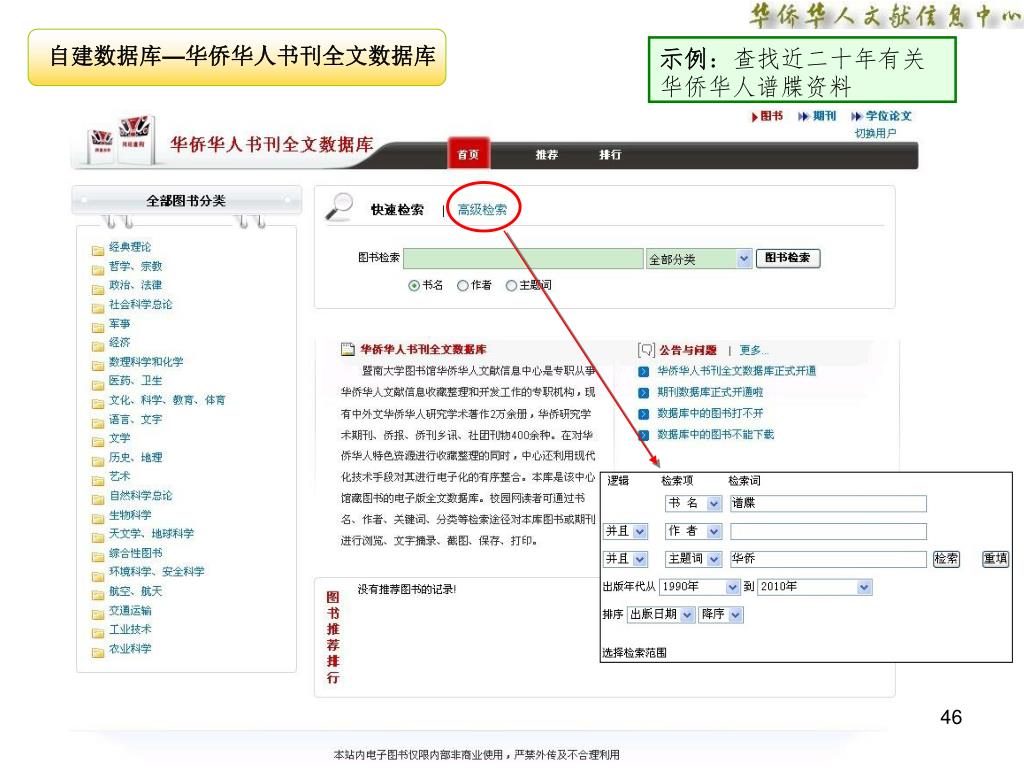
Task: Click the 历史、地理 folder icon
Action: pos(98,460)
